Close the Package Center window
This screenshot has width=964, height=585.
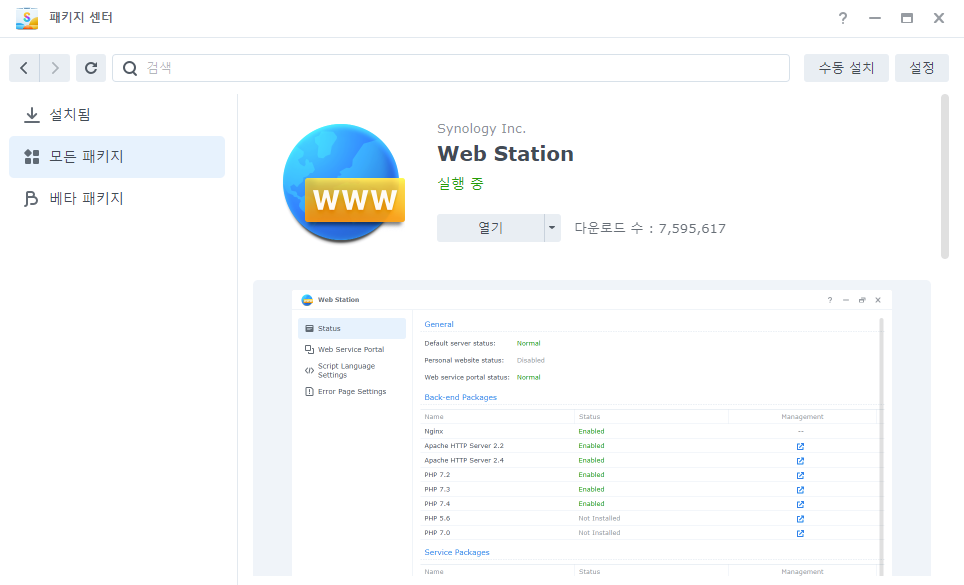pos(939,18)
